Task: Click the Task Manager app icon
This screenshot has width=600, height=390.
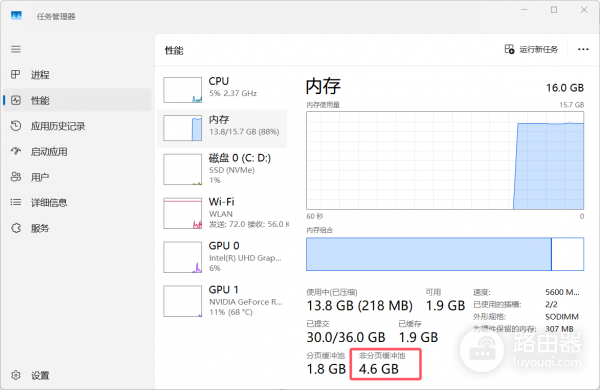Action: 16,15
